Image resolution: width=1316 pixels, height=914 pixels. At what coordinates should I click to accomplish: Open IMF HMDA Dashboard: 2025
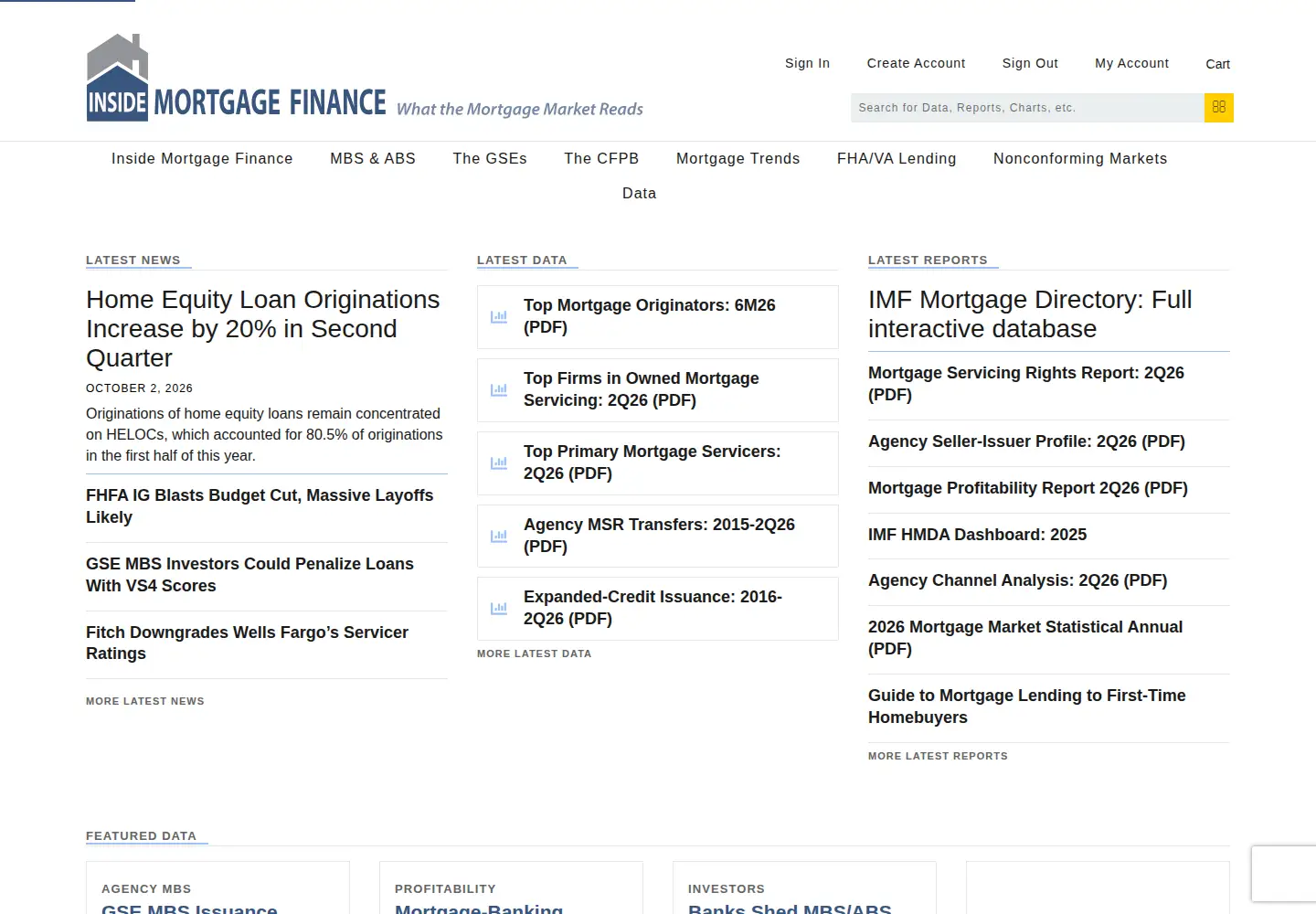point(978,535)
